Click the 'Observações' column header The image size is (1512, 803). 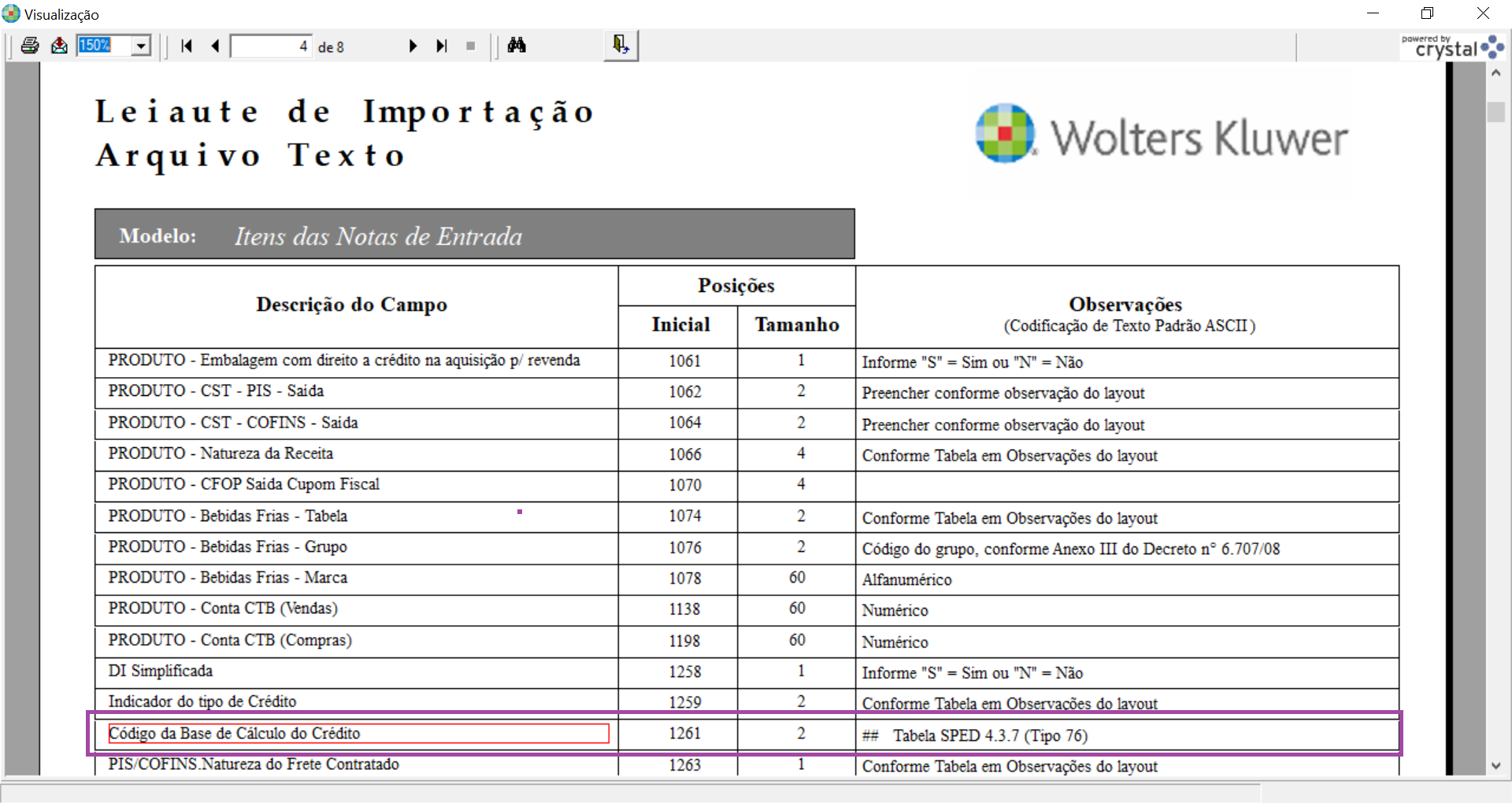tap(1125, 305)
